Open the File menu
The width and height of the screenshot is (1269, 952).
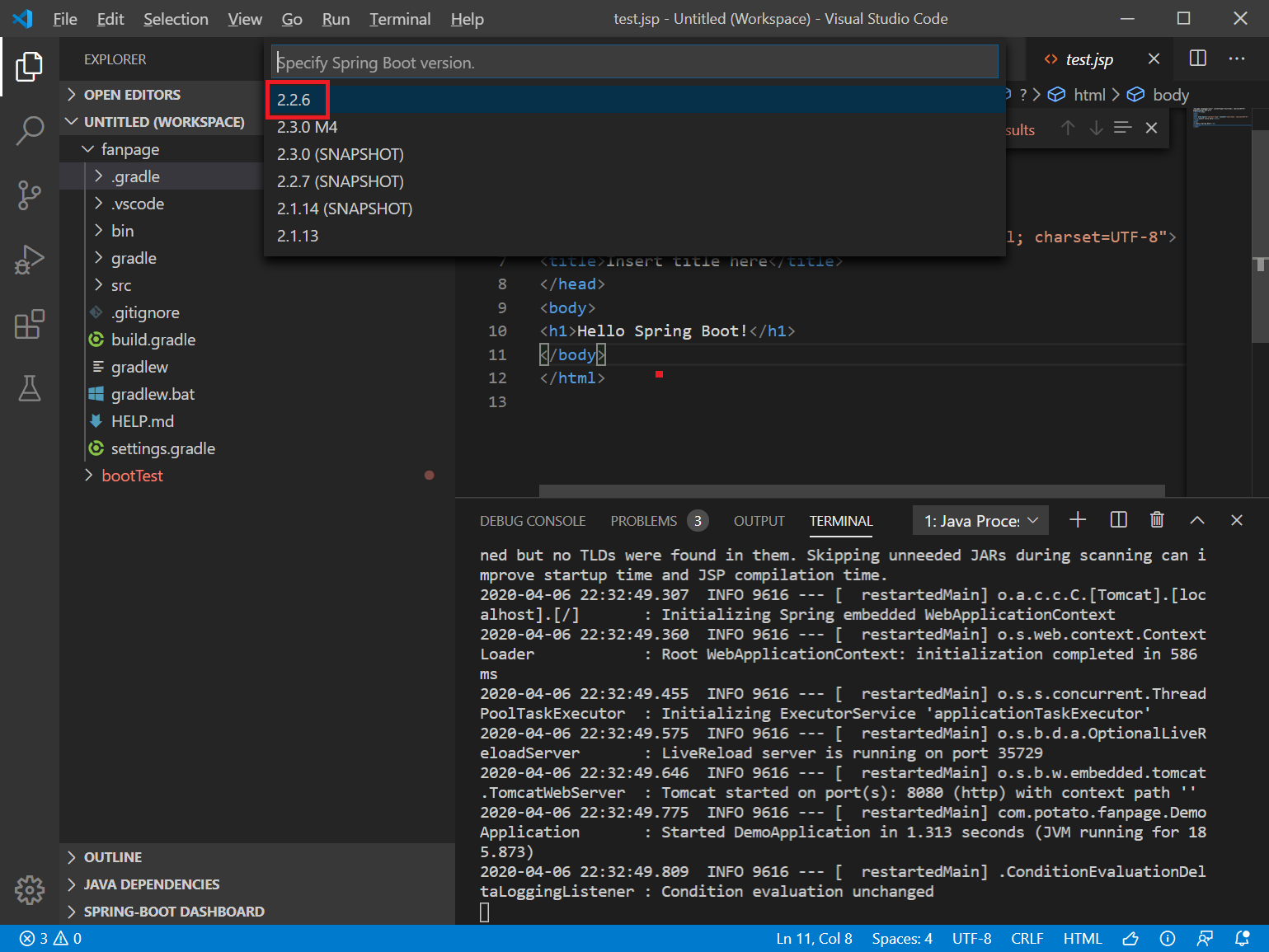64,19
